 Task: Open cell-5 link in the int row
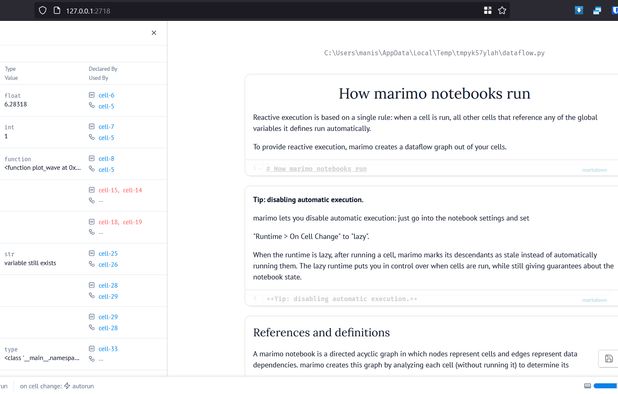(x=106, y=138)
